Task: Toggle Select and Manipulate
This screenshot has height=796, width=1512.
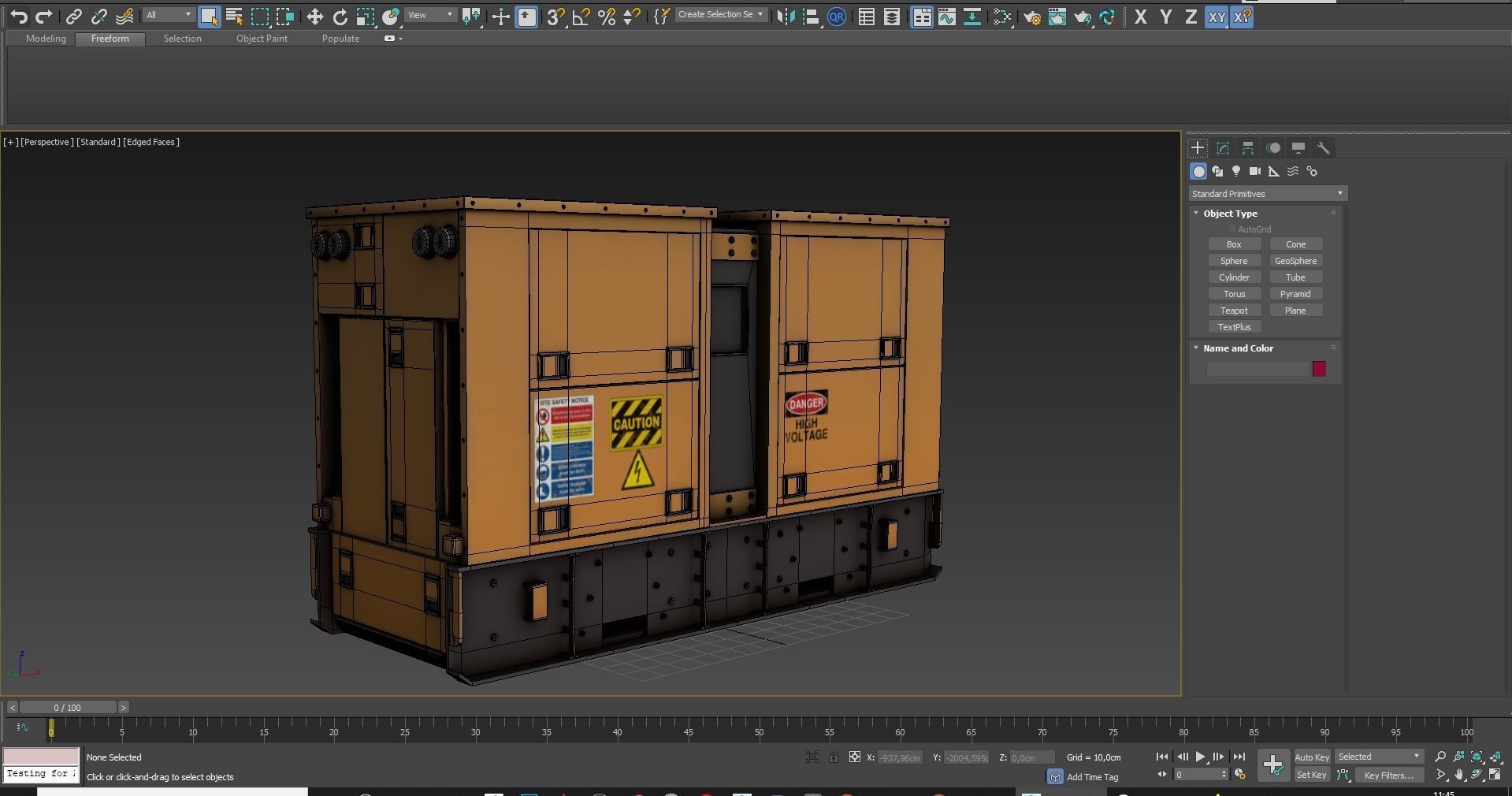Action: 500,17
